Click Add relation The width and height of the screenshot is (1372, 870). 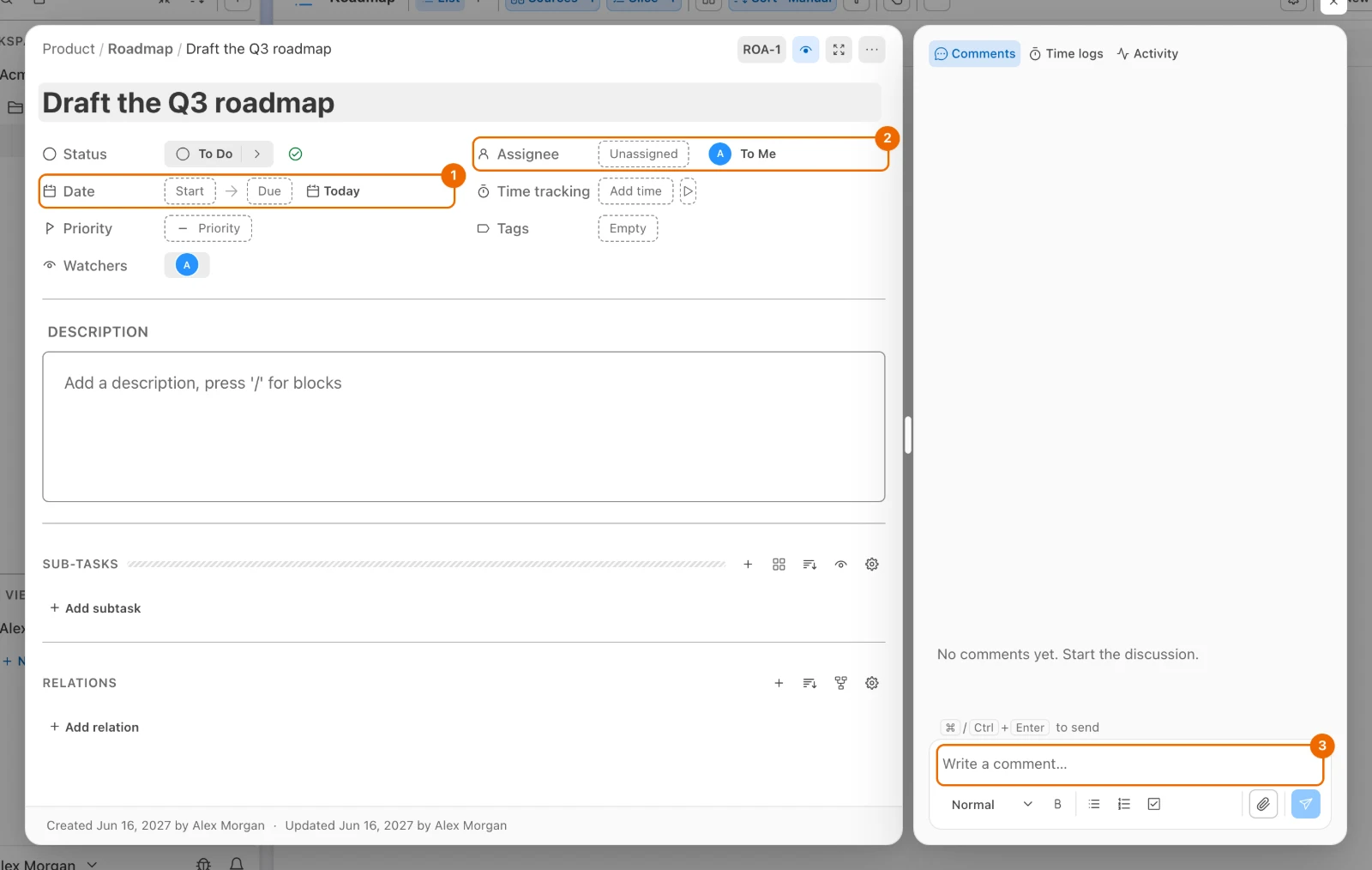pos(94,727)
